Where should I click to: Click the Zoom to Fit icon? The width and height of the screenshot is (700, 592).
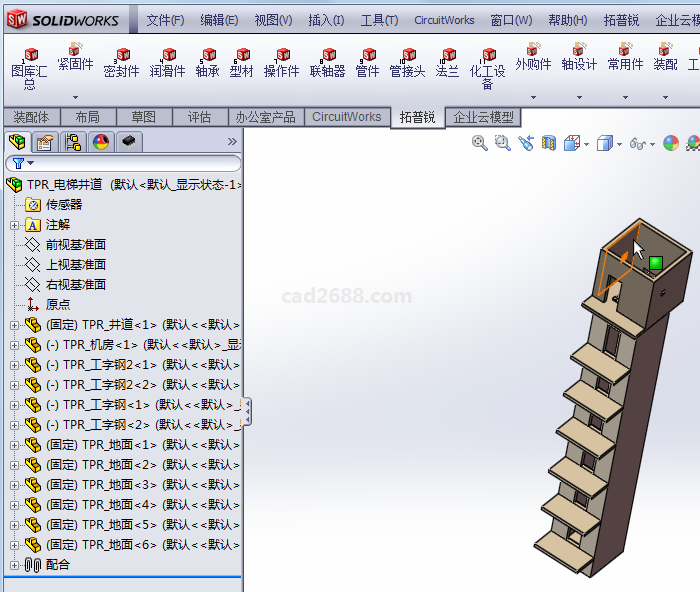[480, 144]
